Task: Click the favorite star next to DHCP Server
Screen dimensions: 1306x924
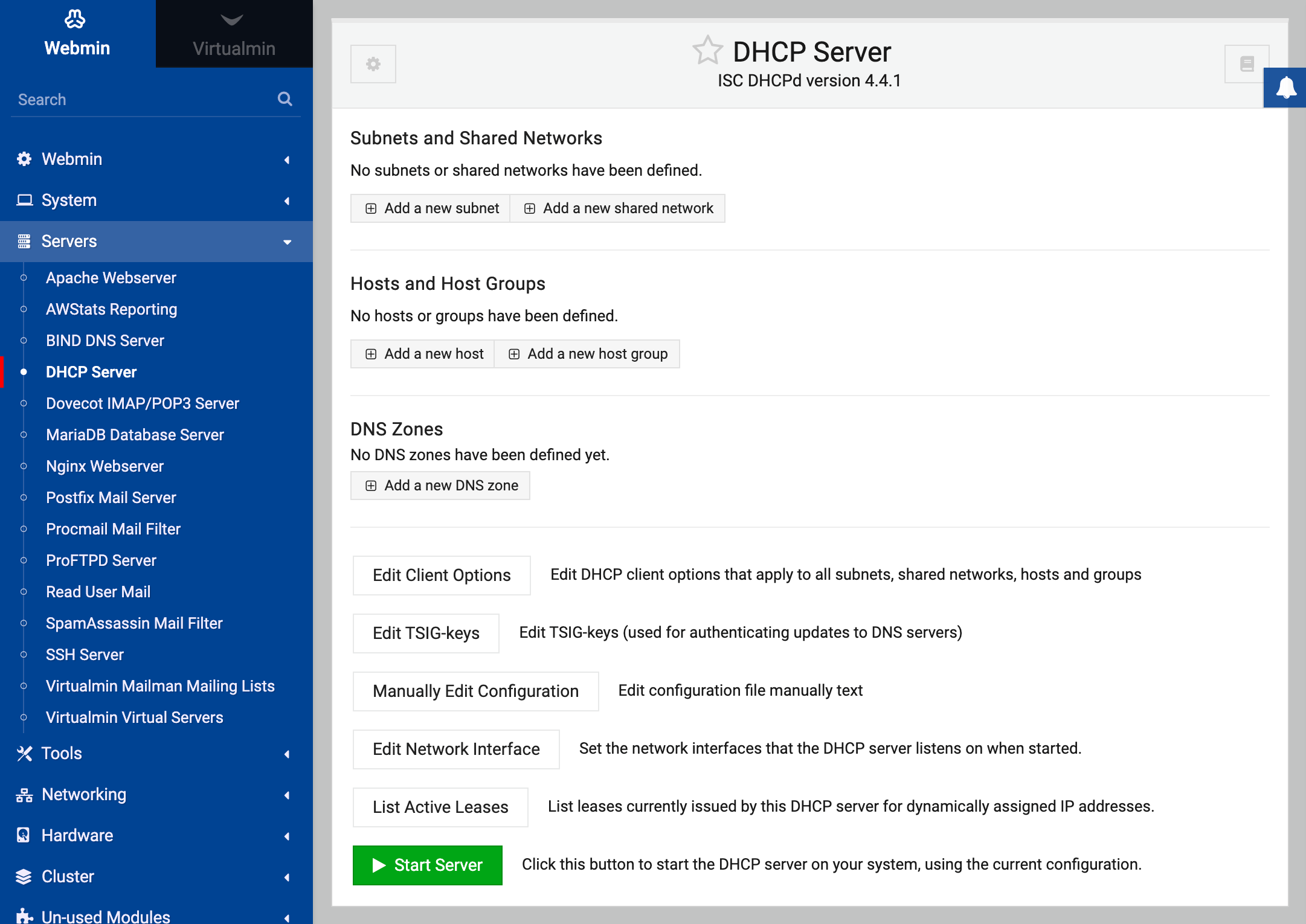Action: (707, 51)
